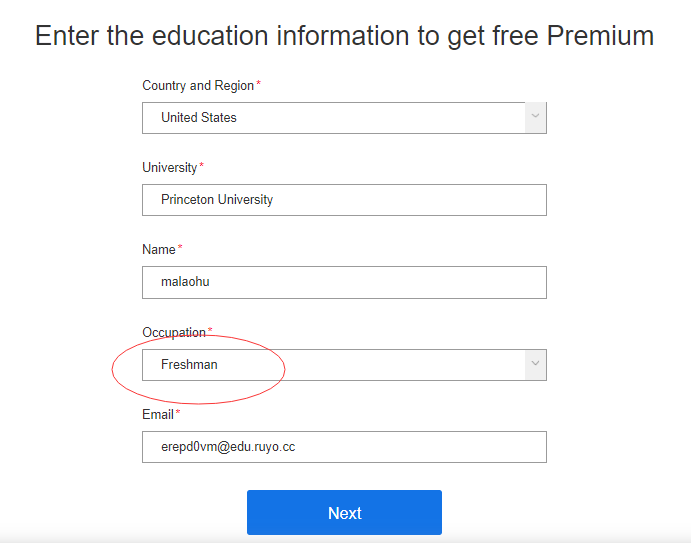Focus the University field with Princeton University

[344, 200]
